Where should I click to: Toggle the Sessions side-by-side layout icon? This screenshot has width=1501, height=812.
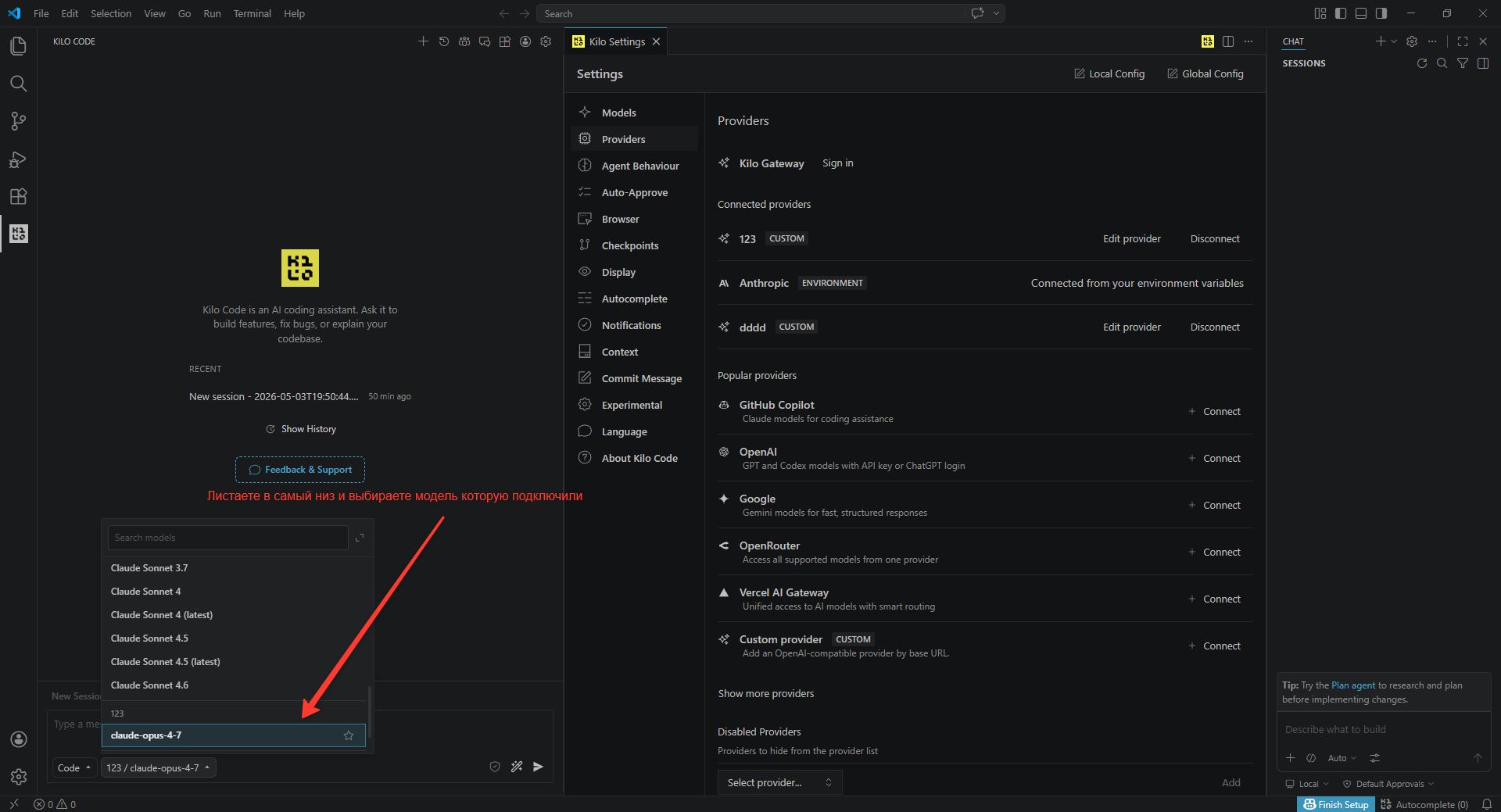point(1483,63)
